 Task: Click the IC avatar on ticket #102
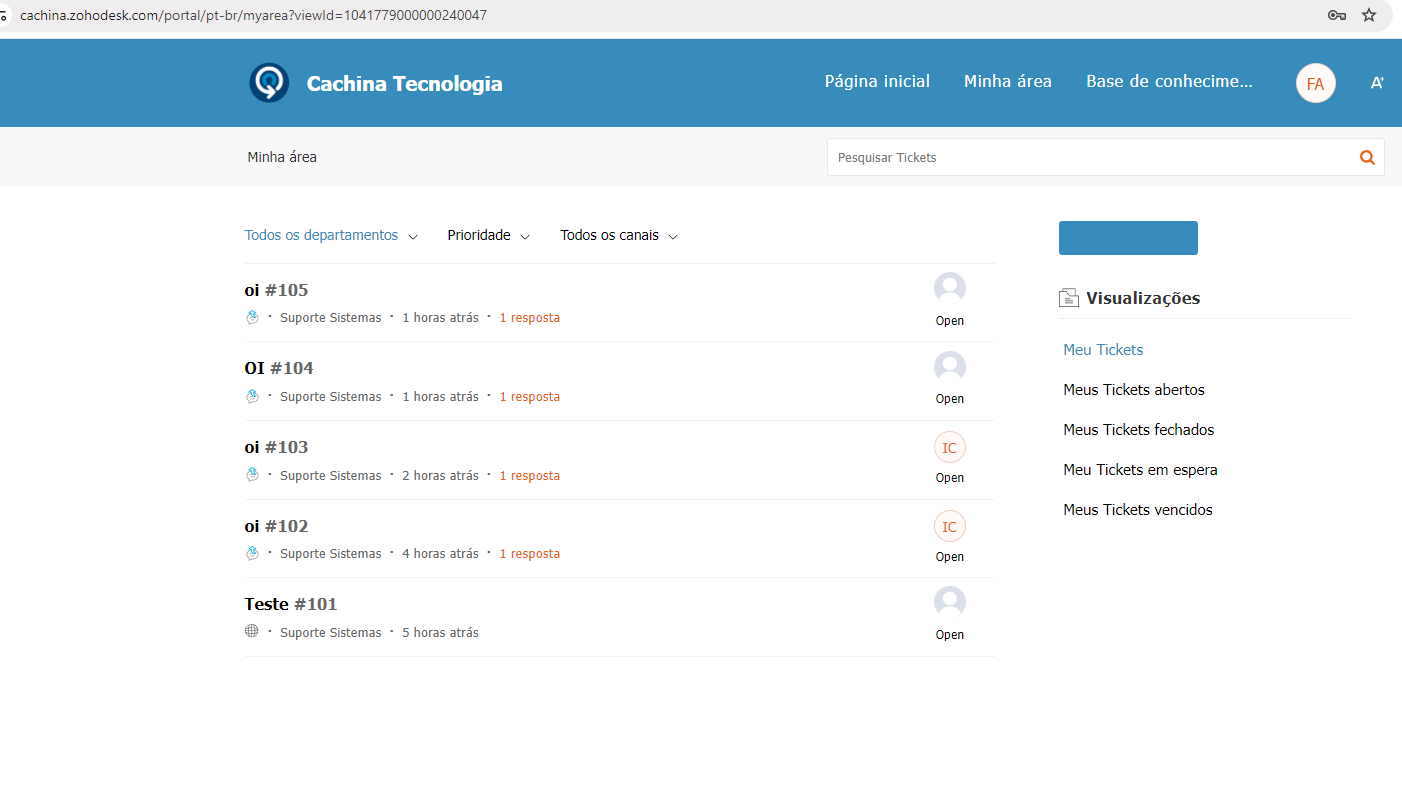coord(950,526)
